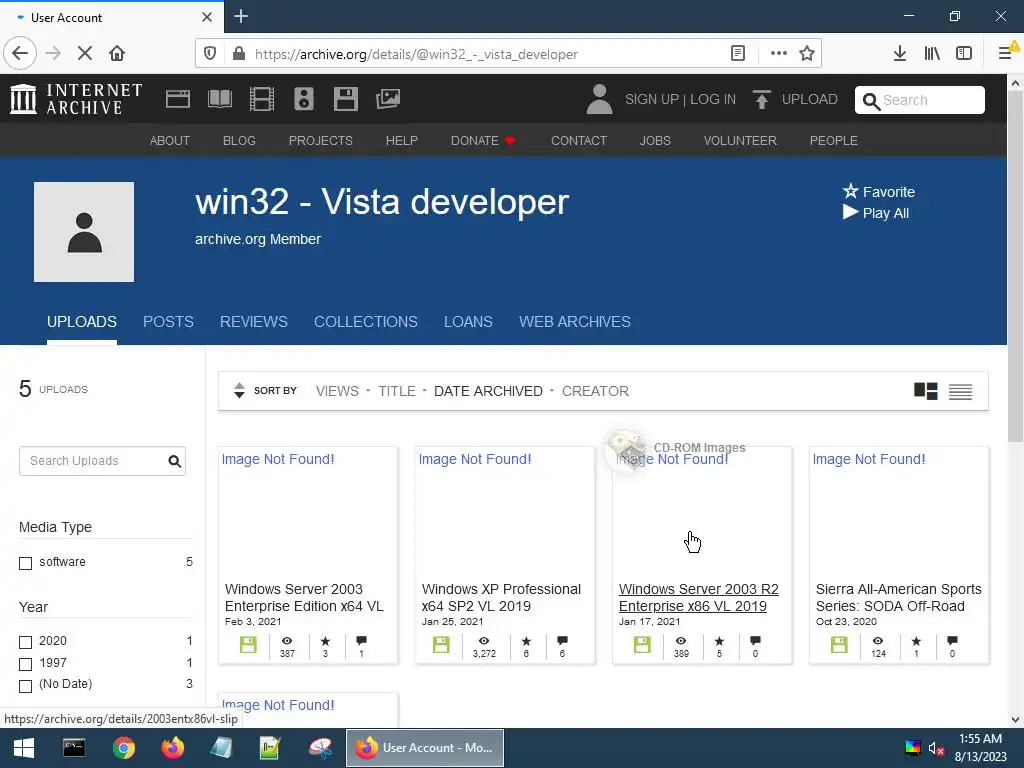
Task: Open Firefox hamburger menu
Action: 1005,54
